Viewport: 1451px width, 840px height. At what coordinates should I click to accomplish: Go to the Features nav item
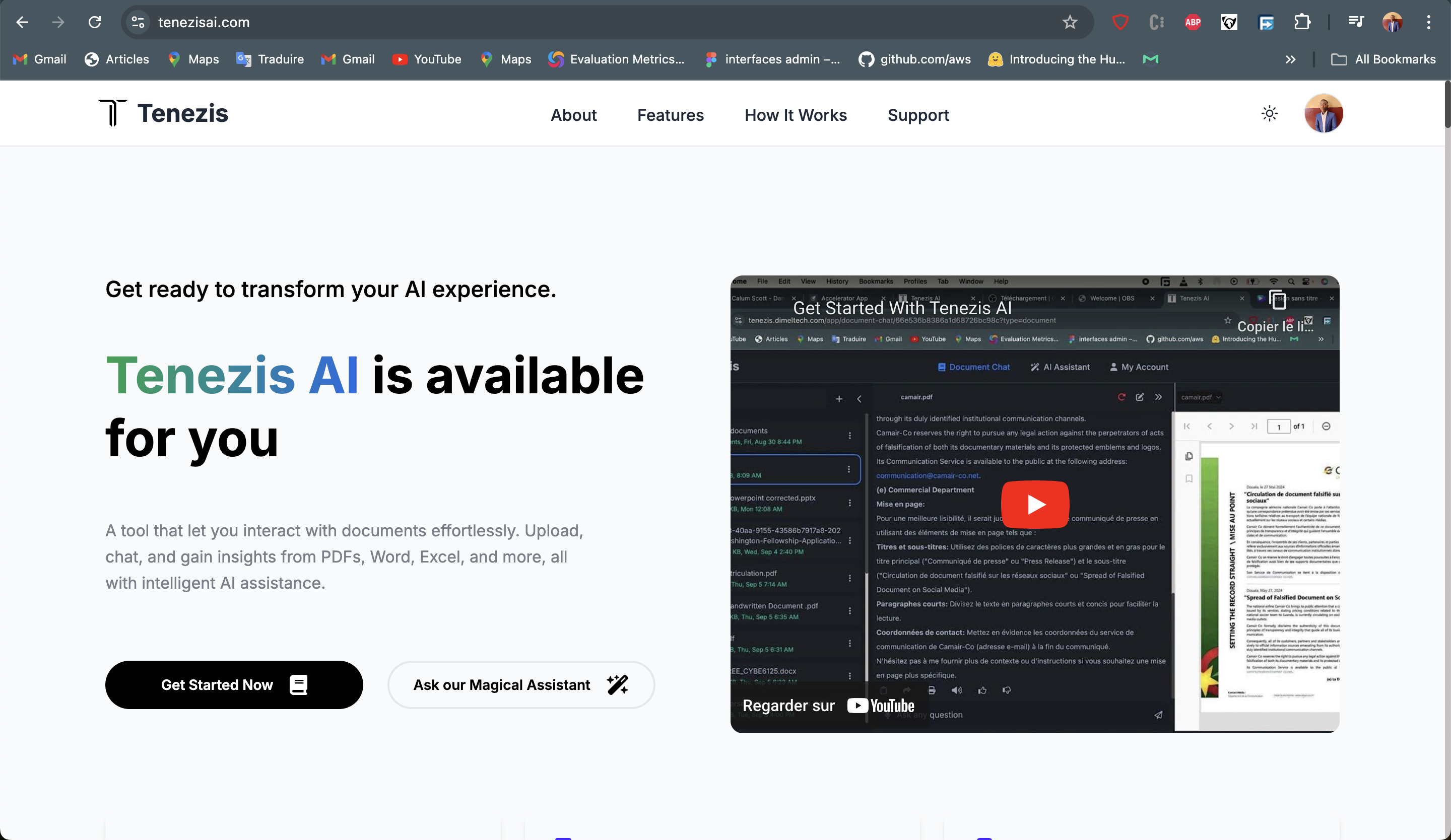[670, 115]
